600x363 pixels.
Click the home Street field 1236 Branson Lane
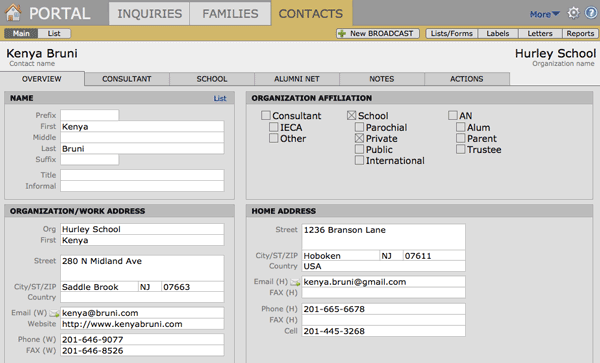pyautogui.click(x=383, y=237)
